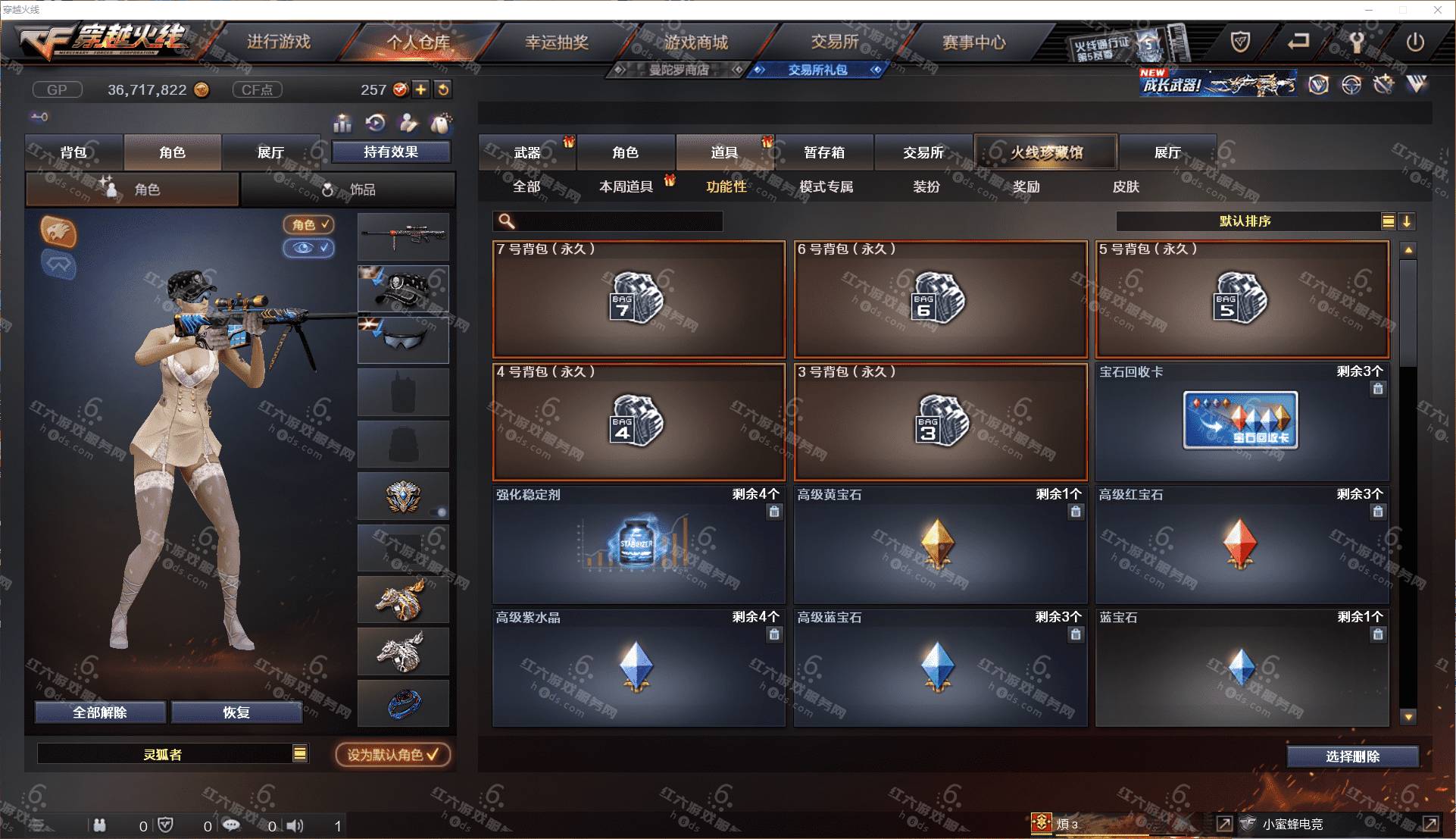Screen dimensions: 1456x839
Task: Click the 全部解除 button
Action: coord(100,712)
